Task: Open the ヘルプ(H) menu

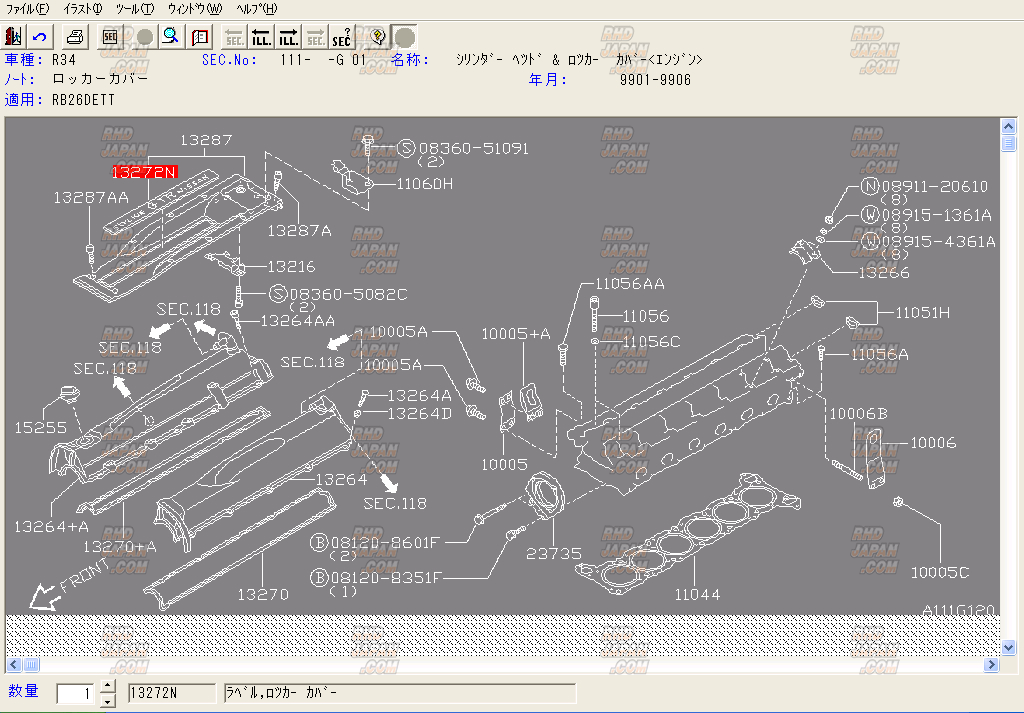Action: point(257,9)
